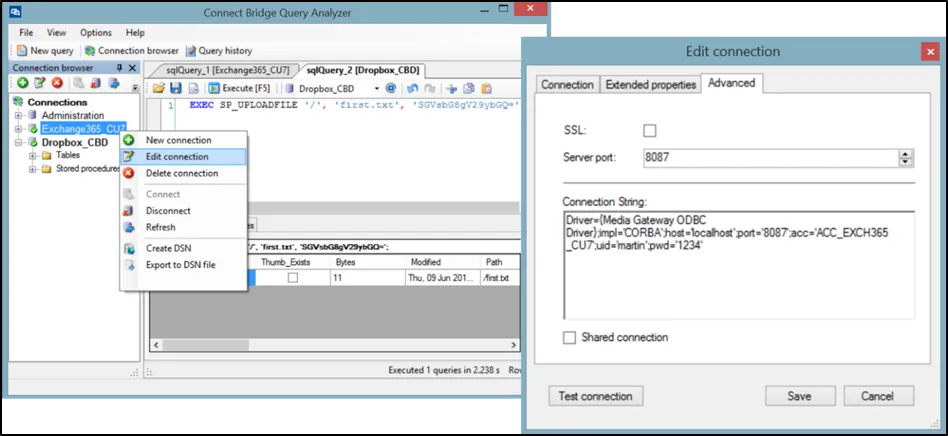948x436 pixels.
Task: Click red delete connection icon in browser toolbar
Action: click(x=57, y=83)
